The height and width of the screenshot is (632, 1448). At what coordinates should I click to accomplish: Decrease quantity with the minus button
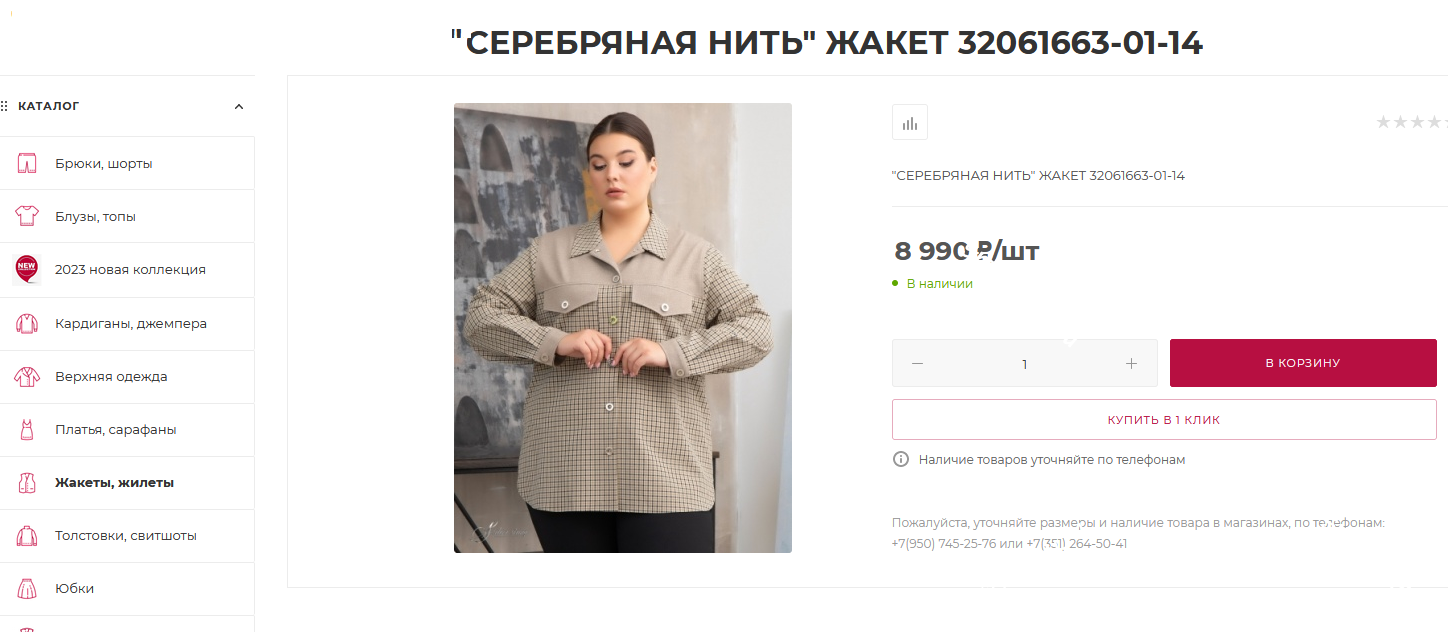coord(917,364)
